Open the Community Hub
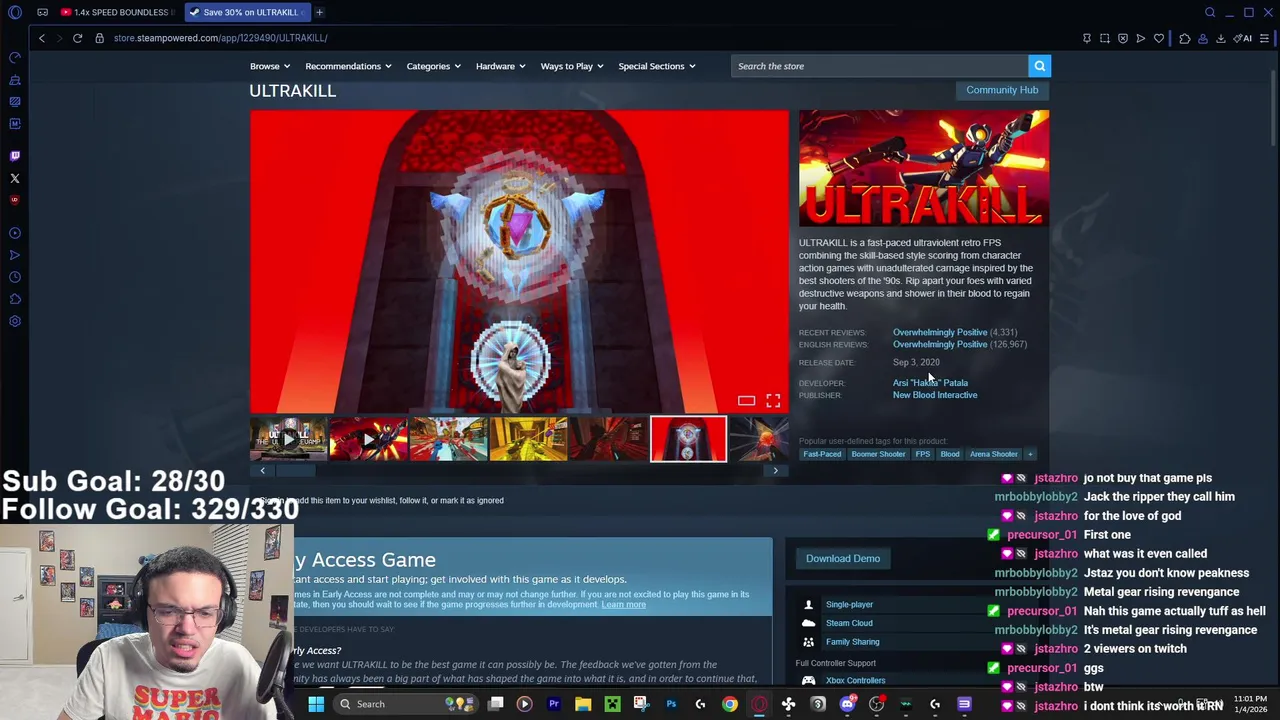This screenshot has height=720, width=1280. click(x=1002, y=90)
